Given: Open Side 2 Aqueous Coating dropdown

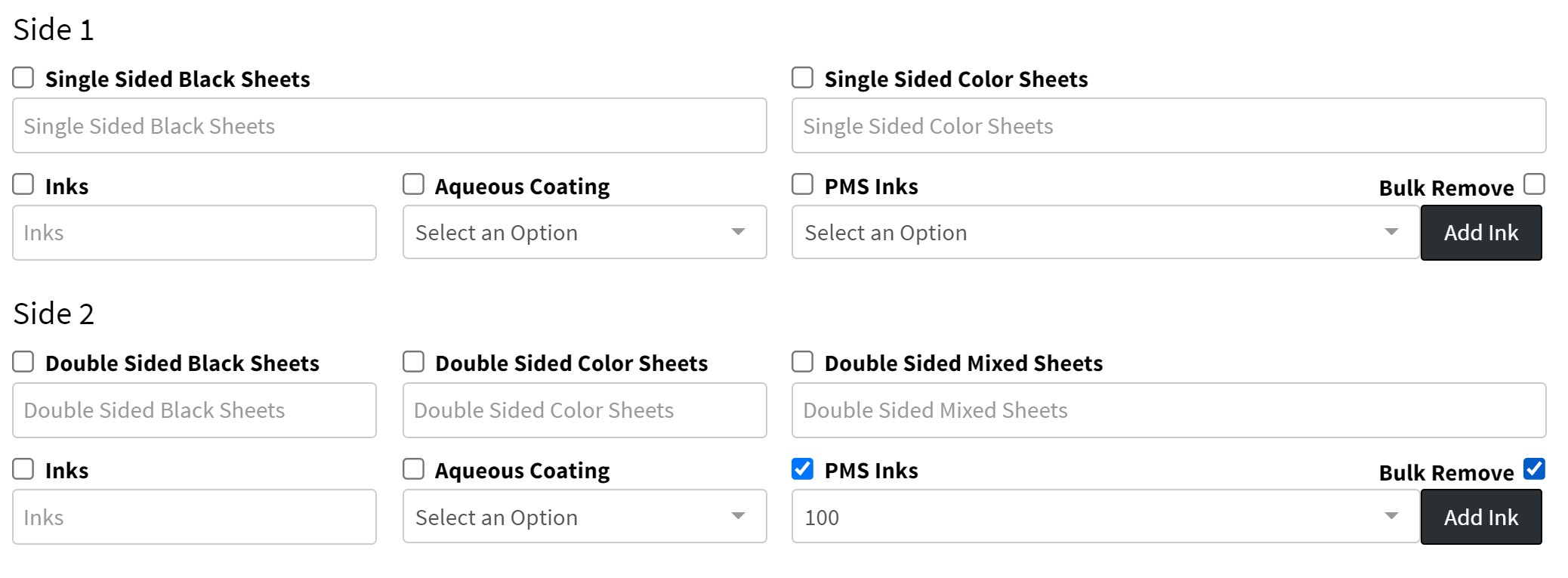Looking at the screenshot, I should point(584,517).
